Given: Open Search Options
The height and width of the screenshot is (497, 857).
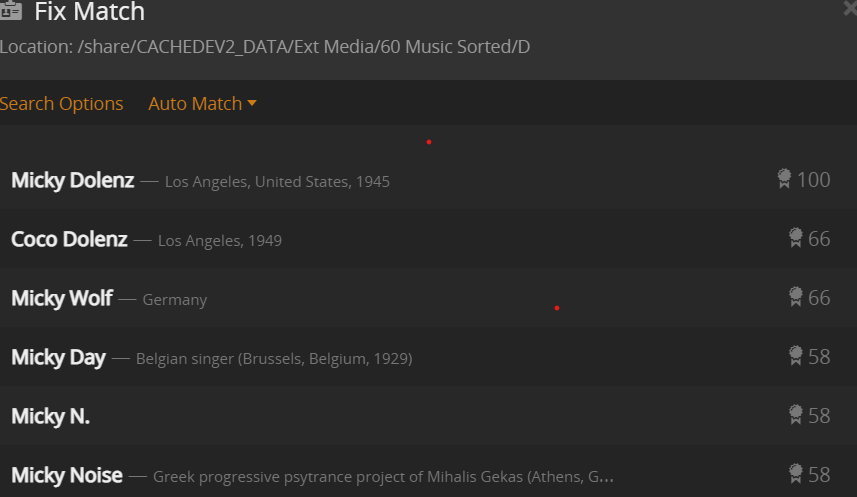Looking at the screenshot, I should [62, 103].
